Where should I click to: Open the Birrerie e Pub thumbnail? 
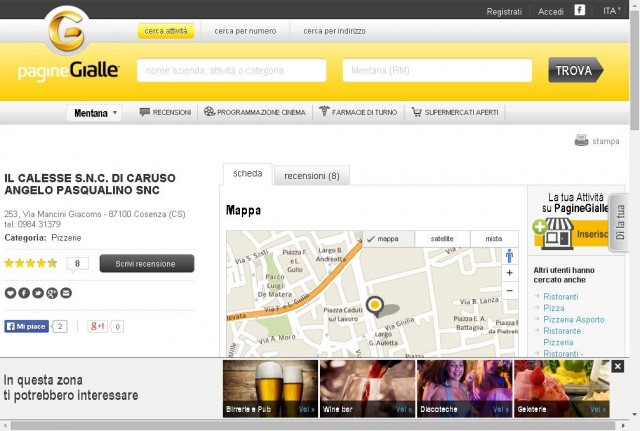tap(270, 389)
